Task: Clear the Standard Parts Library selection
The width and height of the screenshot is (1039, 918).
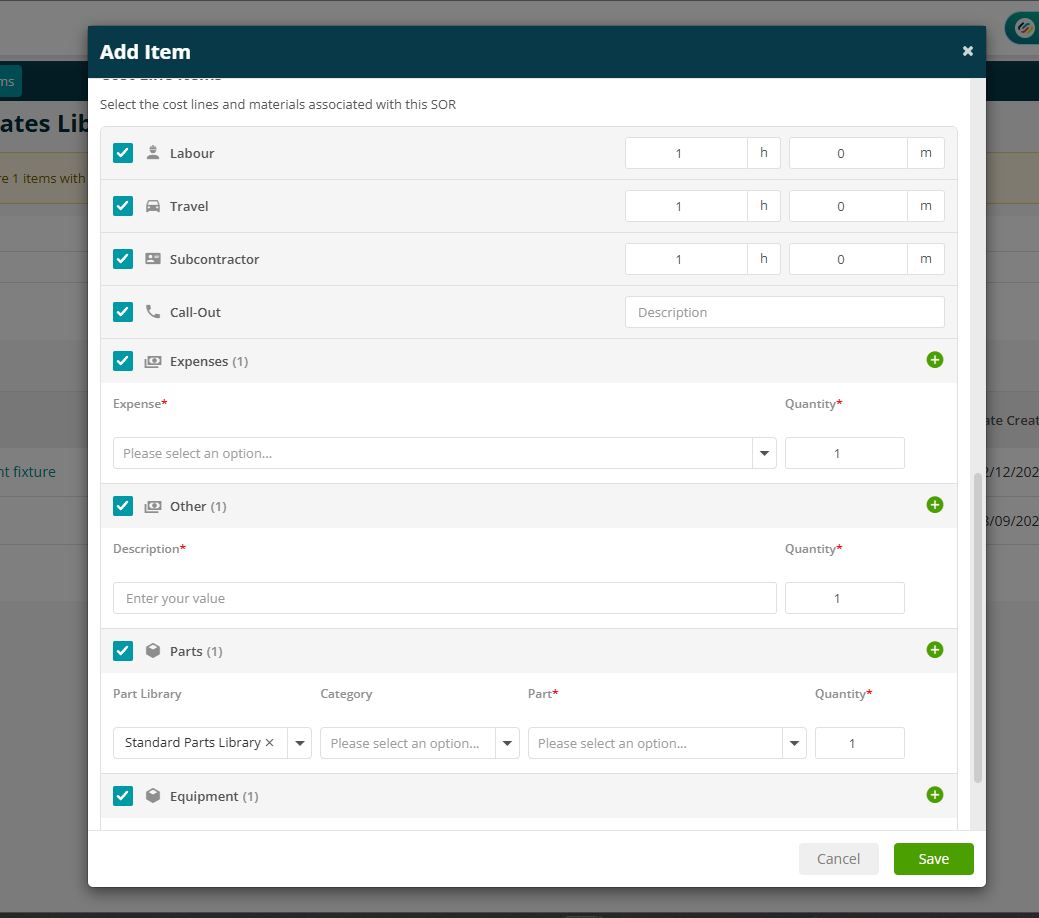Action: (270, 742)
